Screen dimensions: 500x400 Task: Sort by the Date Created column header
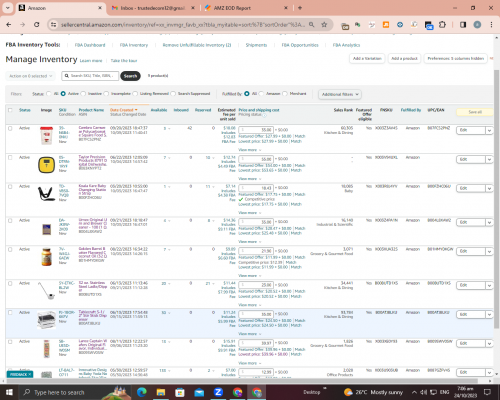click(123, 110)
